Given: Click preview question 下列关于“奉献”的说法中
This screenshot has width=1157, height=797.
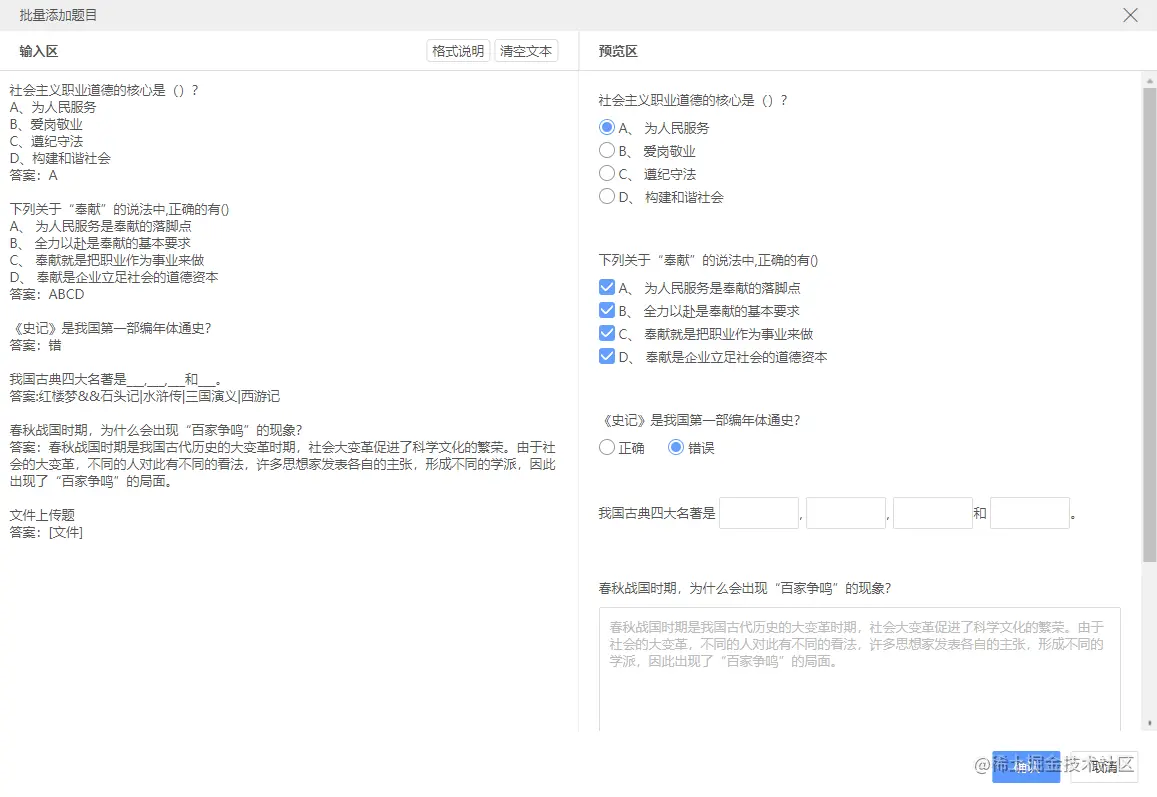Looking at the screenshot, I should point(708,260).
